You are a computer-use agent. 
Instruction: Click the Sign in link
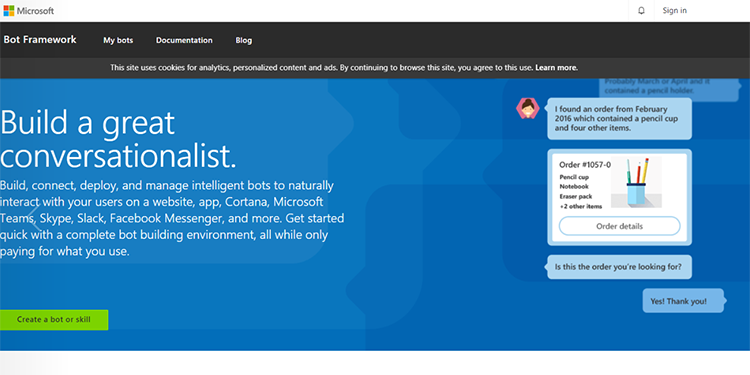tap(674, 11)
